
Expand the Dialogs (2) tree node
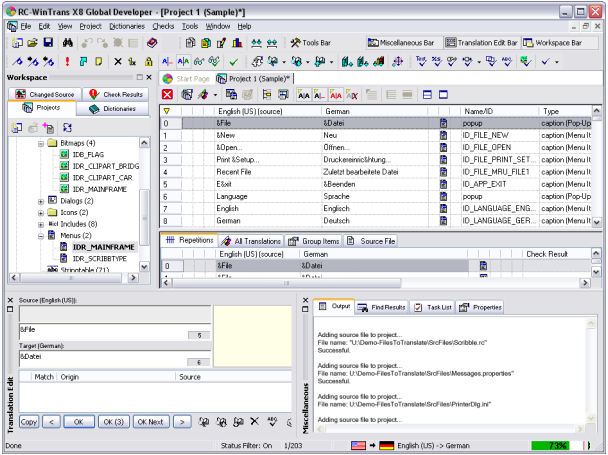(41, 201)
